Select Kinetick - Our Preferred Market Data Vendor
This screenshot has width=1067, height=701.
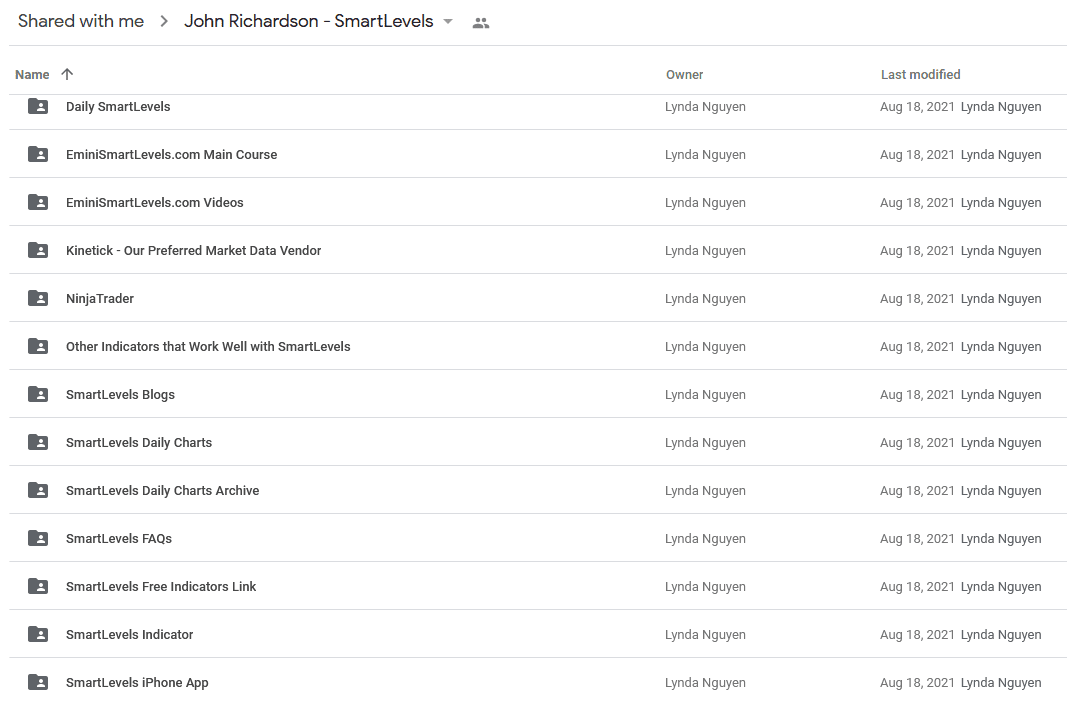pyautogui.click(x=193, y=250)
